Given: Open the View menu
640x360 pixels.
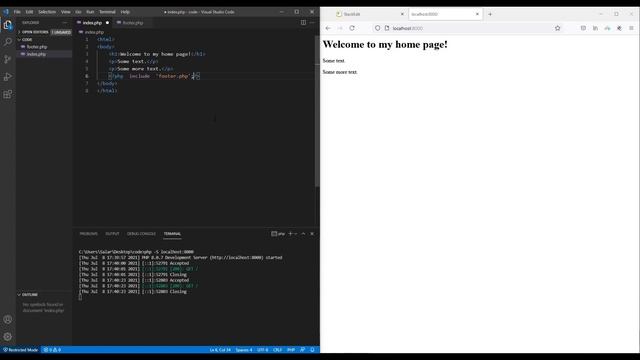Looking at the screenshot, I should coord(65,12).
